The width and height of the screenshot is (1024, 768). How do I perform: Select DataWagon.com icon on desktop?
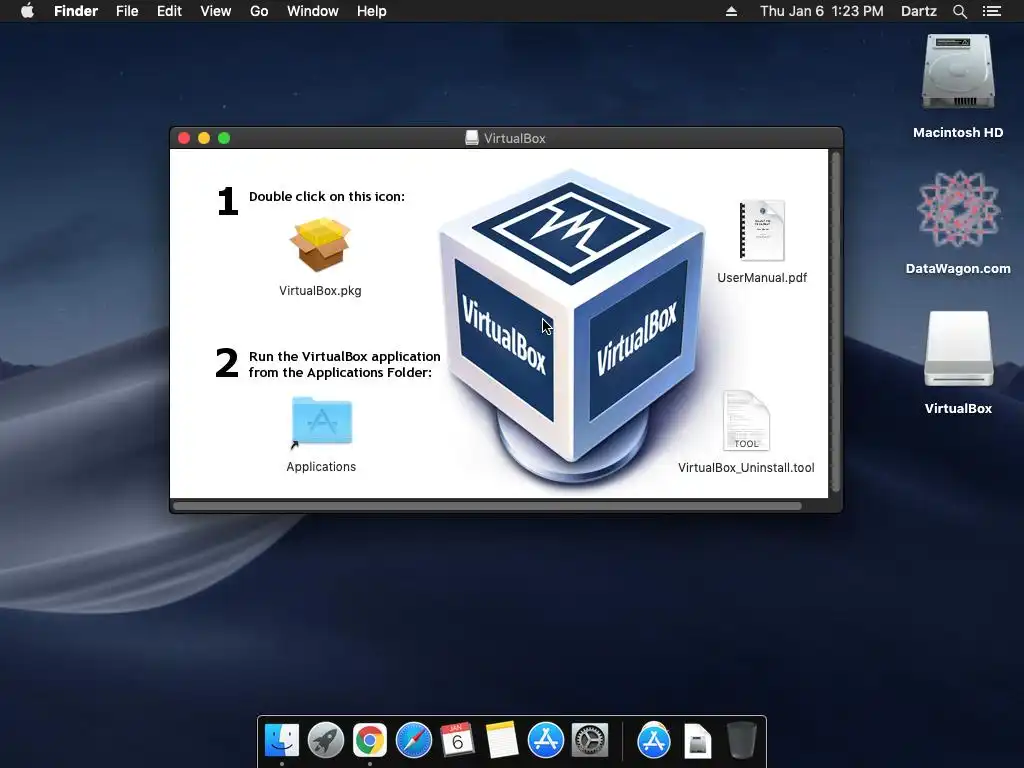[958, 209]
